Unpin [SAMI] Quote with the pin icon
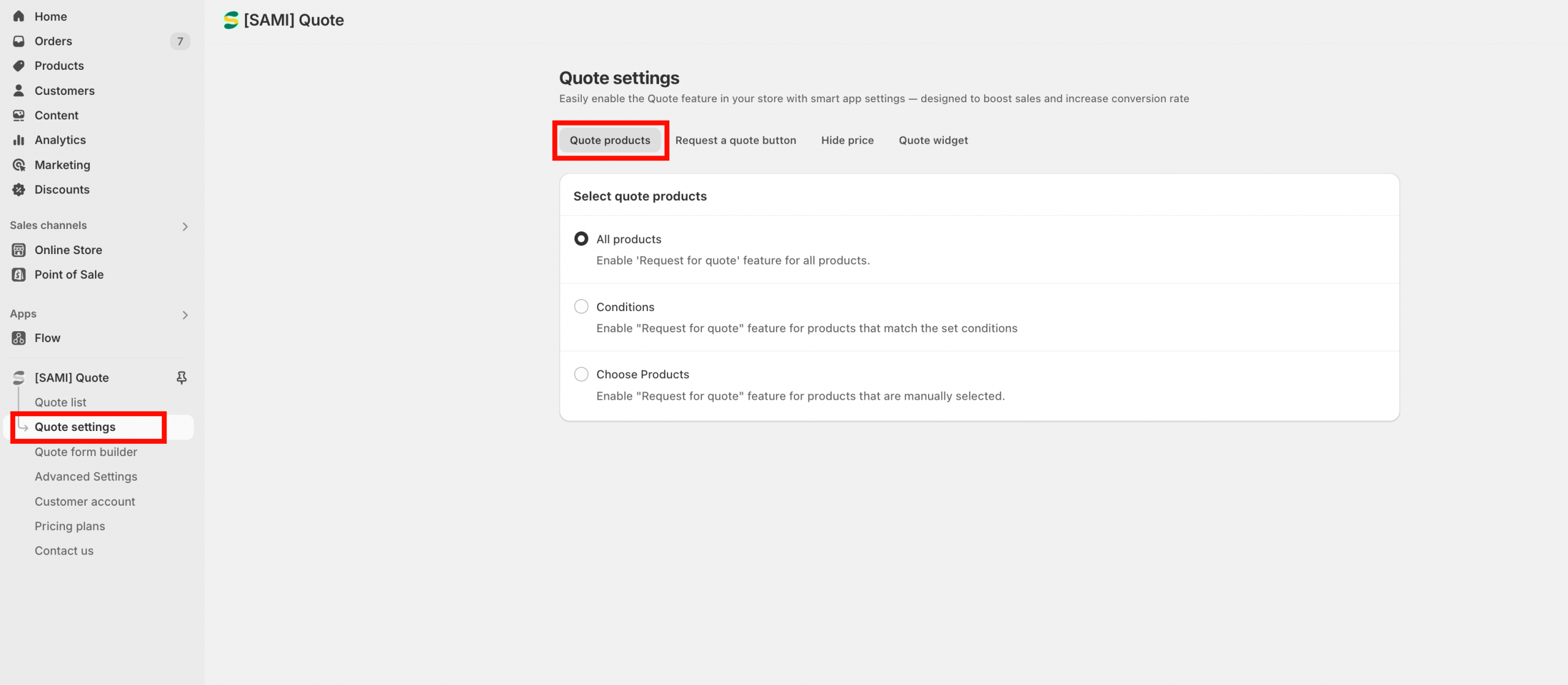 click(x=181, y=378)
